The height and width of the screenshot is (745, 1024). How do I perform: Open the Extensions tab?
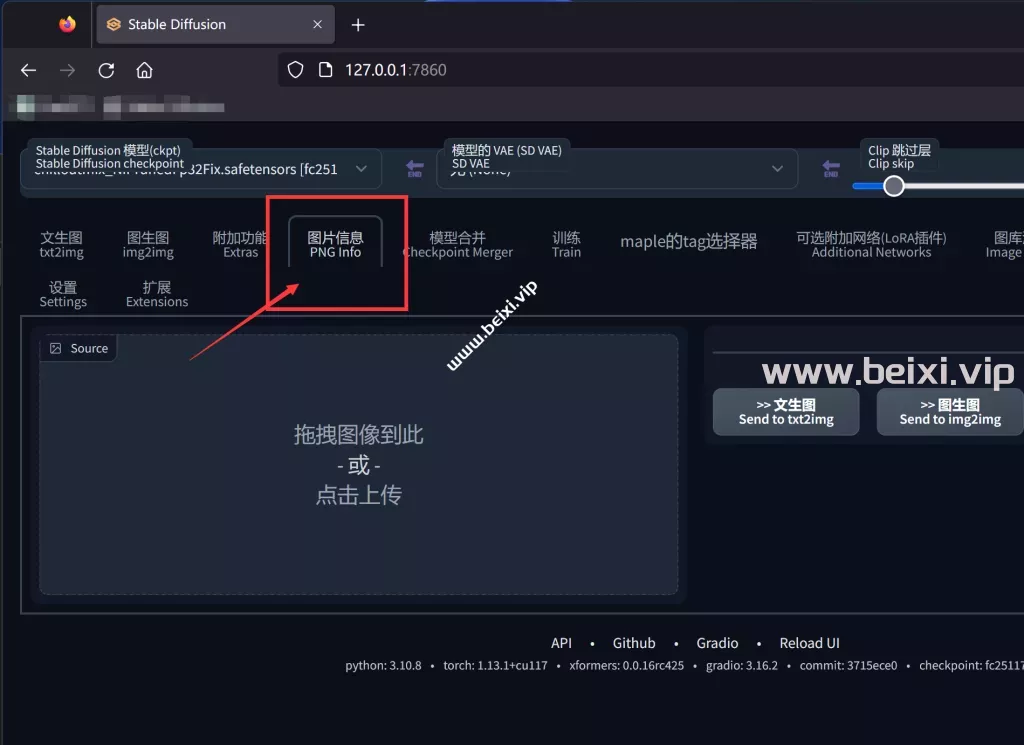(157, 294)
